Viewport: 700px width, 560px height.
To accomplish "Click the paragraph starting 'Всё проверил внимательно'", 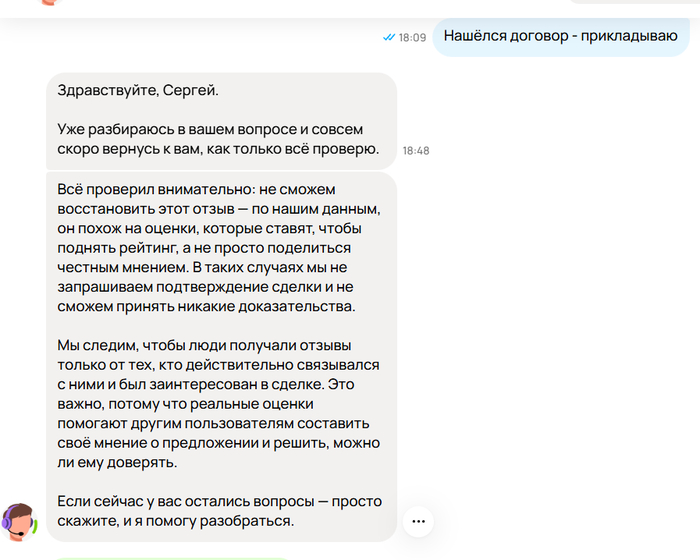I will 220,247.
